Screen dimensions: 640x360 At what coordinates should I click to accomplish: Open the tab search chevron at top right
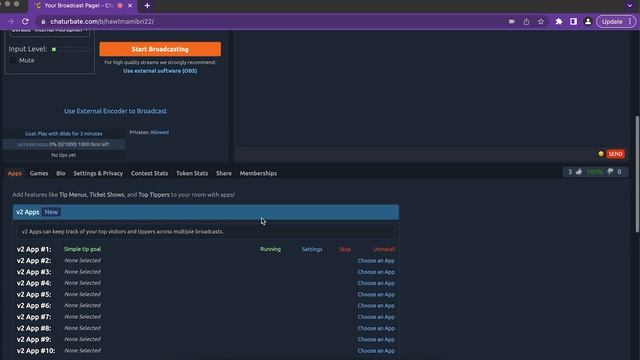[630, 6]
